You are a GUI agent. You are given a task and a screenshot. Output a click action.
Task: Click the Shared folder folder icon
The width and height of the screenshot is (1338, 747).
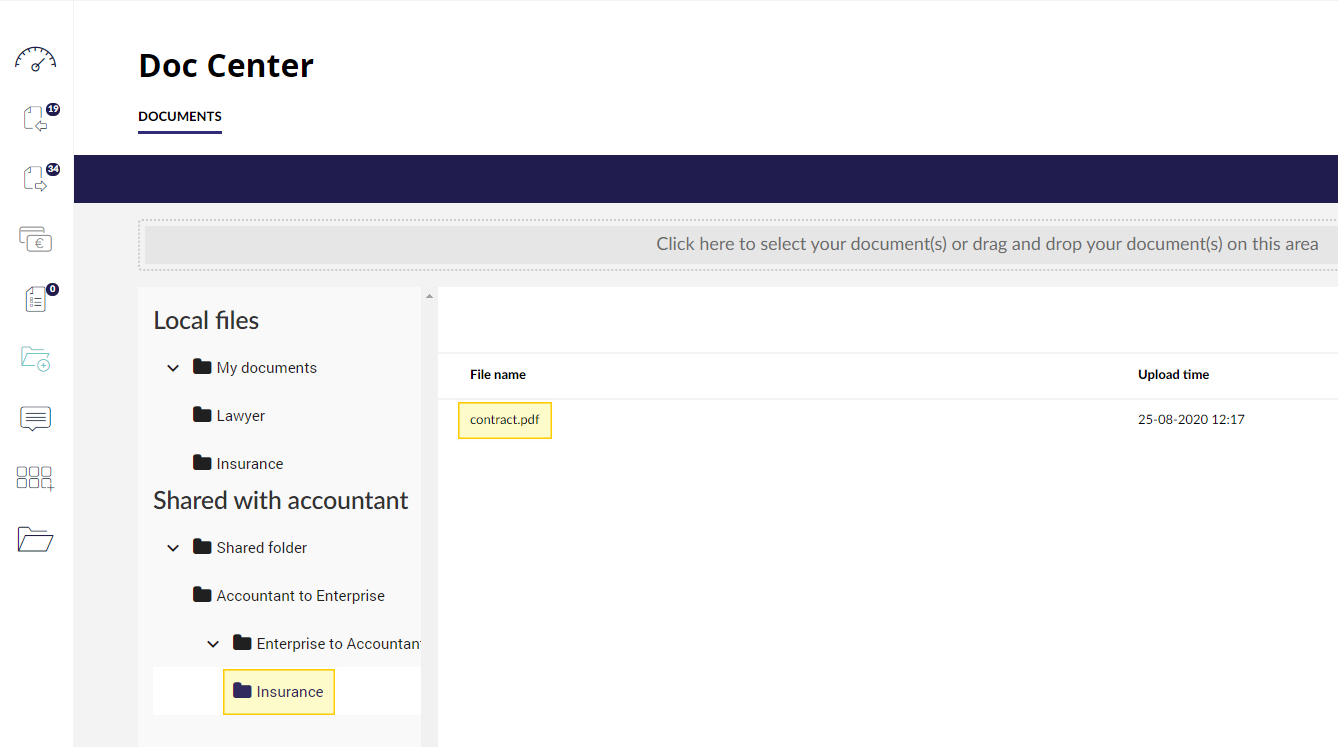click(202, 547)
